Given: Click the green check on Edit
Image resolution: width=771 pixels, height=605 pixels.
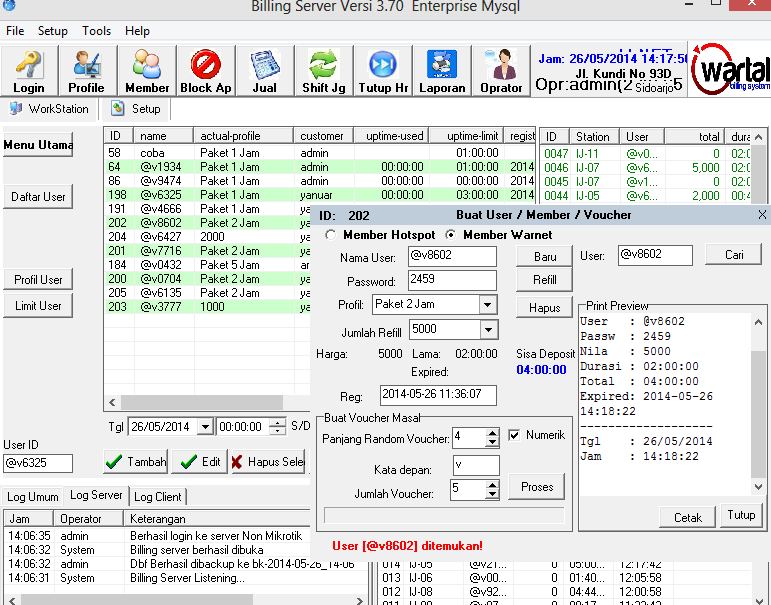Looking at the screenshot, I should [x=189, y=462].
